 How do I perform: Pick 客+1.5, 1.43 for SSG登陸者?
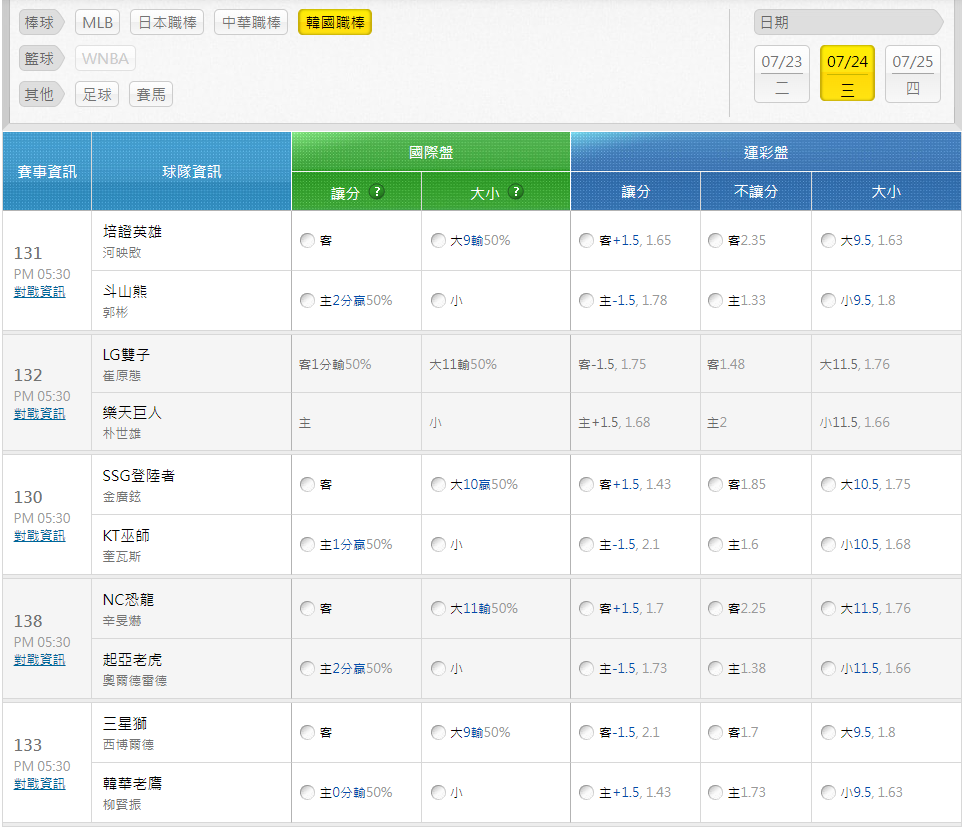click(587, 485)
